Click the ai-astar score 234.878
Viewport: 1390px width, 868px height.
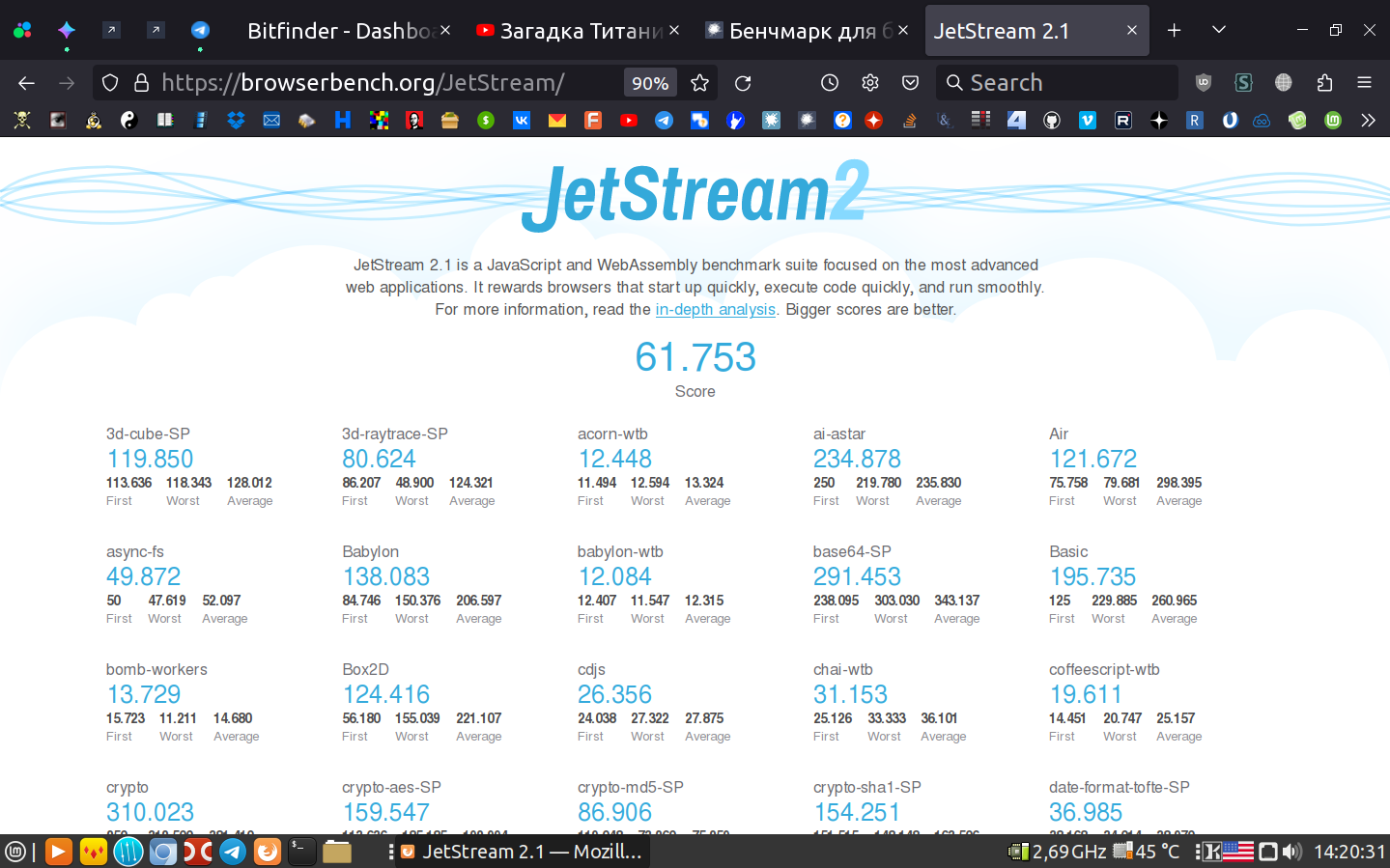[857, 459]
